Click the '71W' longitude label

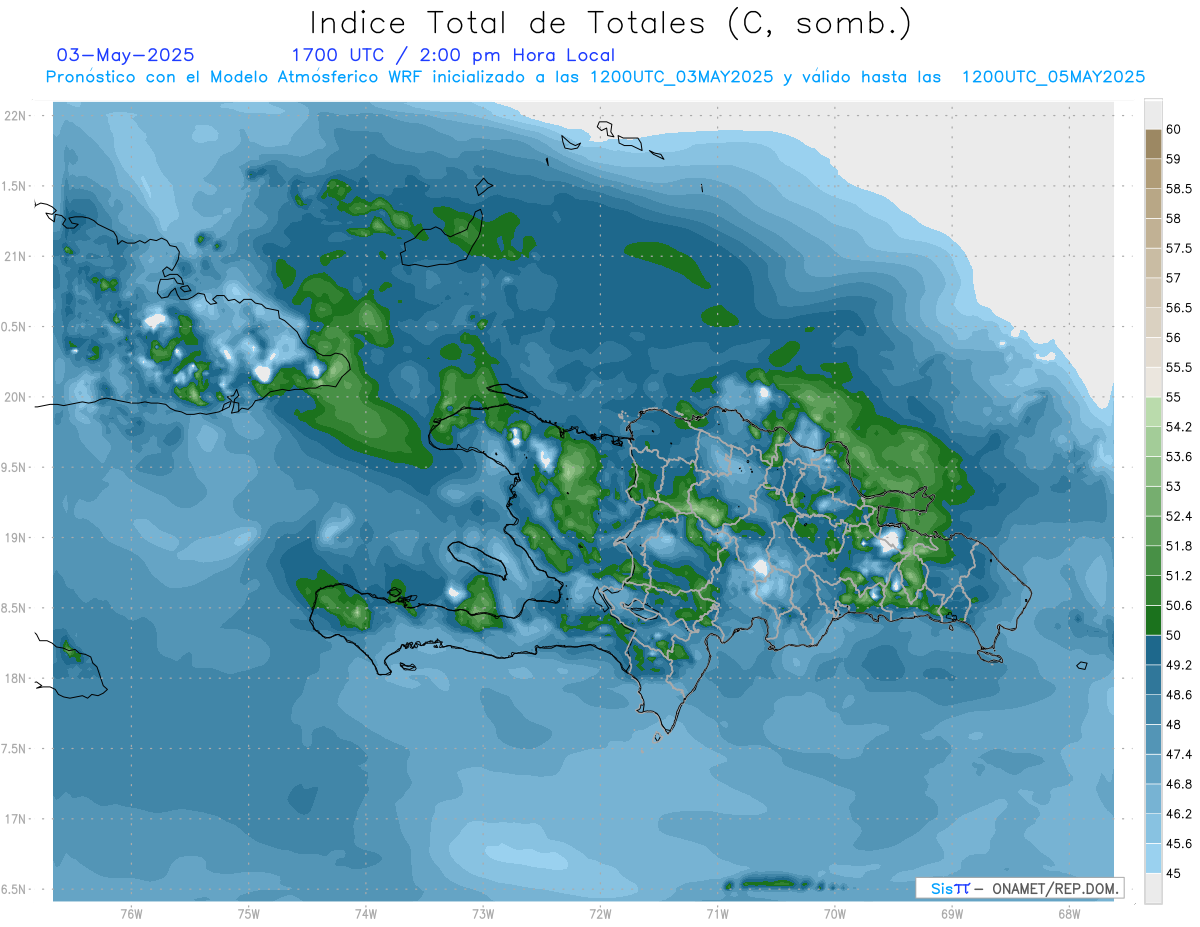click(717, 913)
